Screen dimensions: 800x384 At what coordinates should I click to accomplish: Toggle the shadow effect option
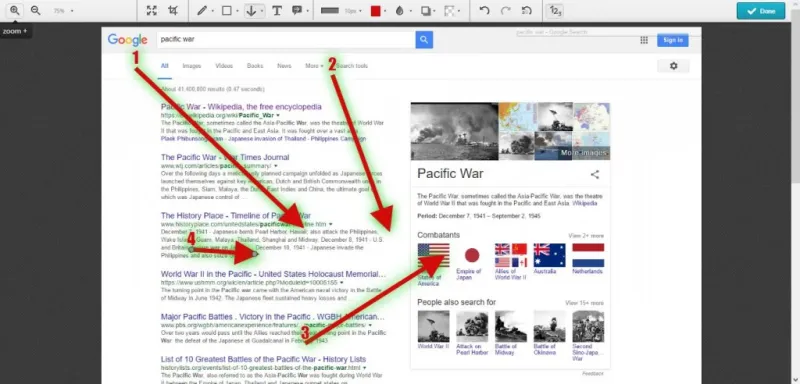[426, 11]
